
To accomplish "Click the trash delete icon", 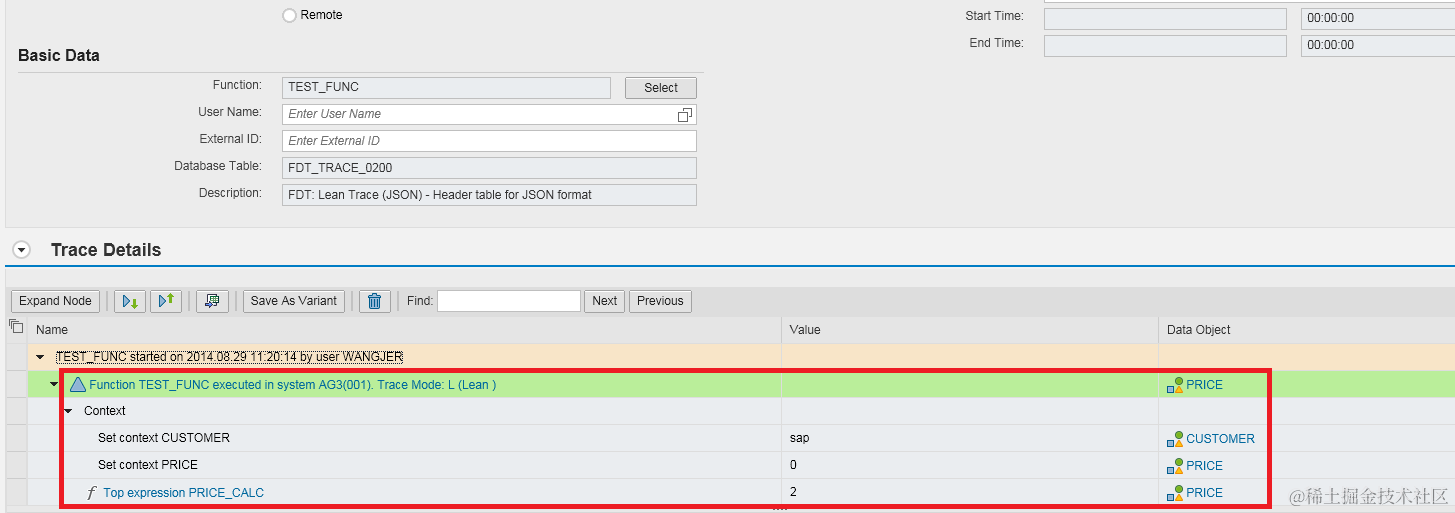I will click(374, 301).
